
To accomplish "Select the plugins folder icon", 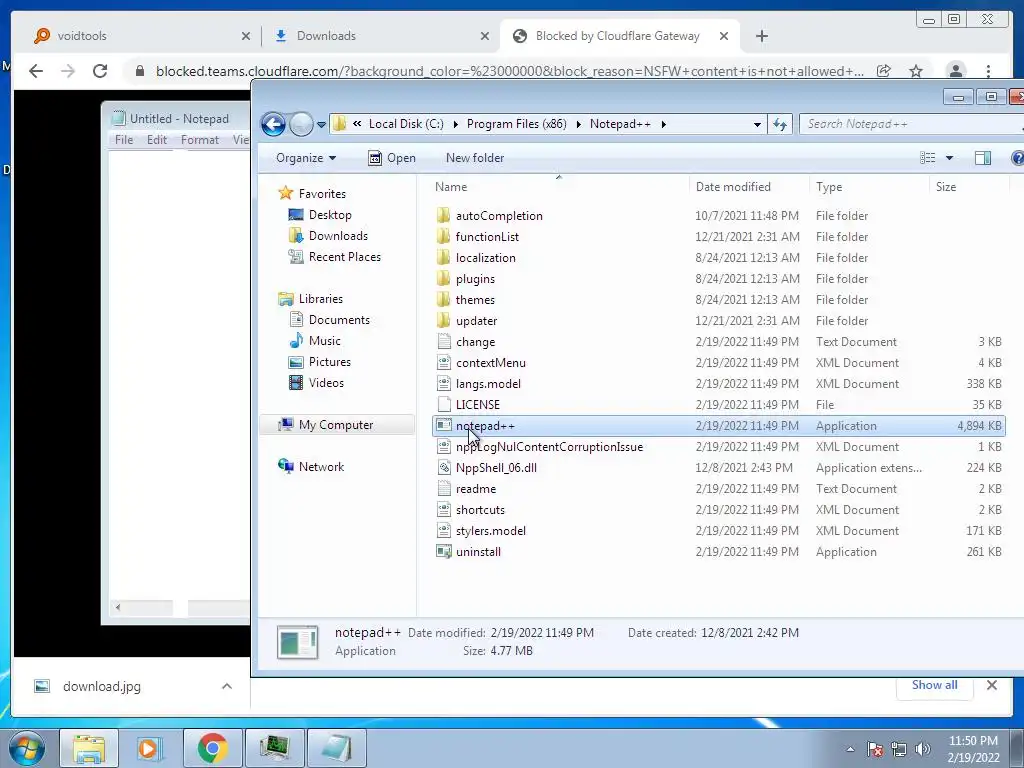I will tap(443, 278).
